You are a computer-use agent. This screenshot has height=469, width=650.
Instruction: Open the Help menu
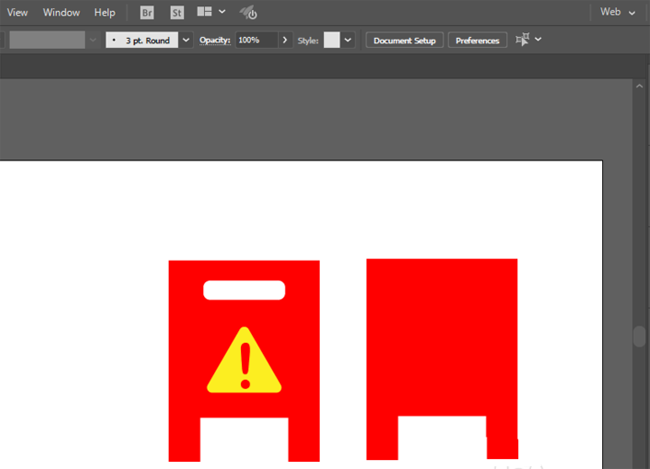(105, 12)
